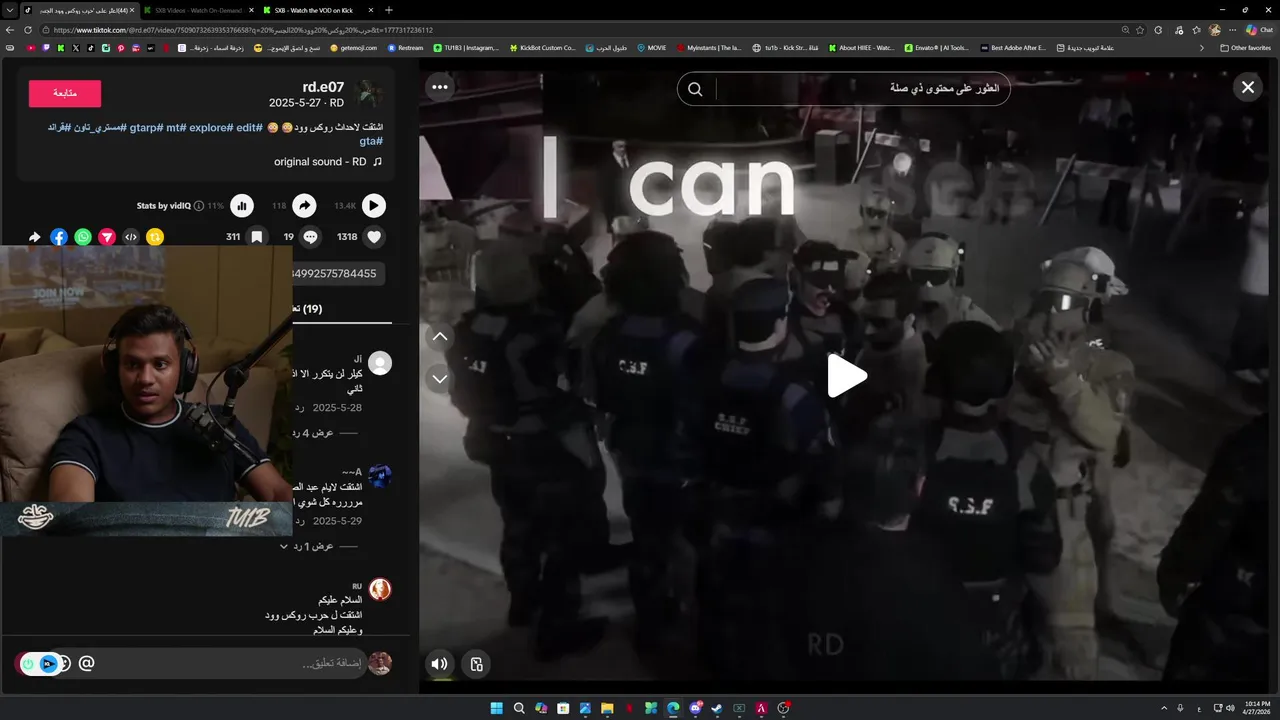Like the video with heart icon

[374, 237]
